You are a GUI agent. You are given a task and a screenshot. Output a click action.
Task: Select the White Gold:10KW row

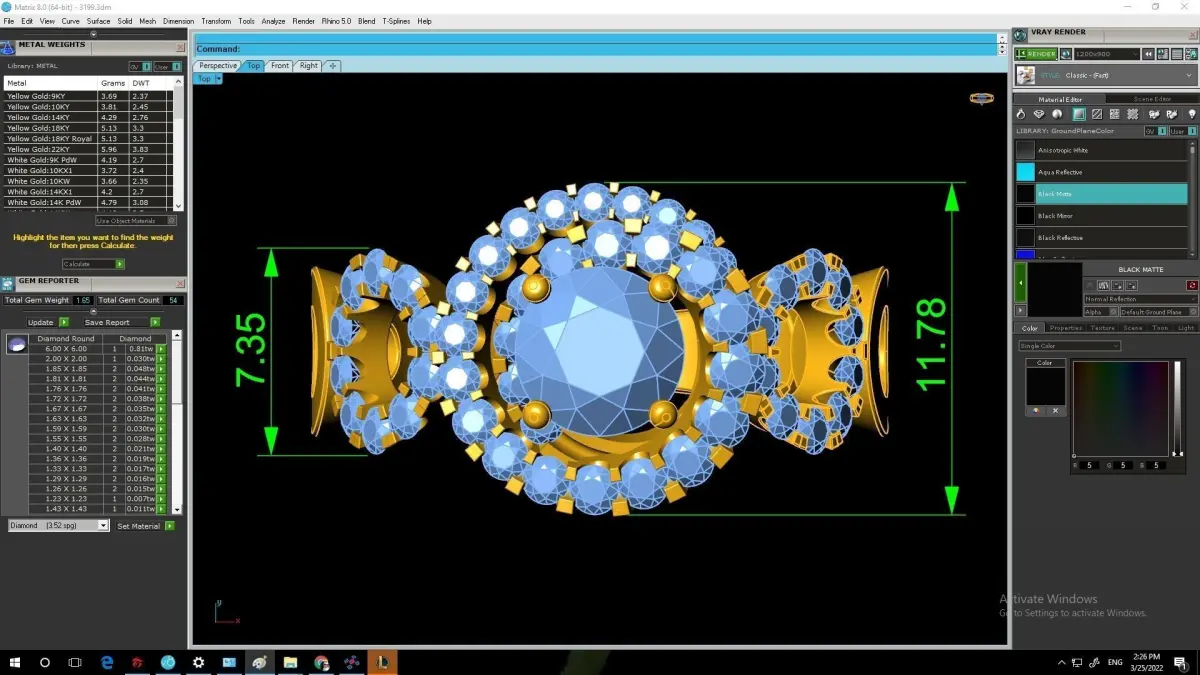click(88, 181)
